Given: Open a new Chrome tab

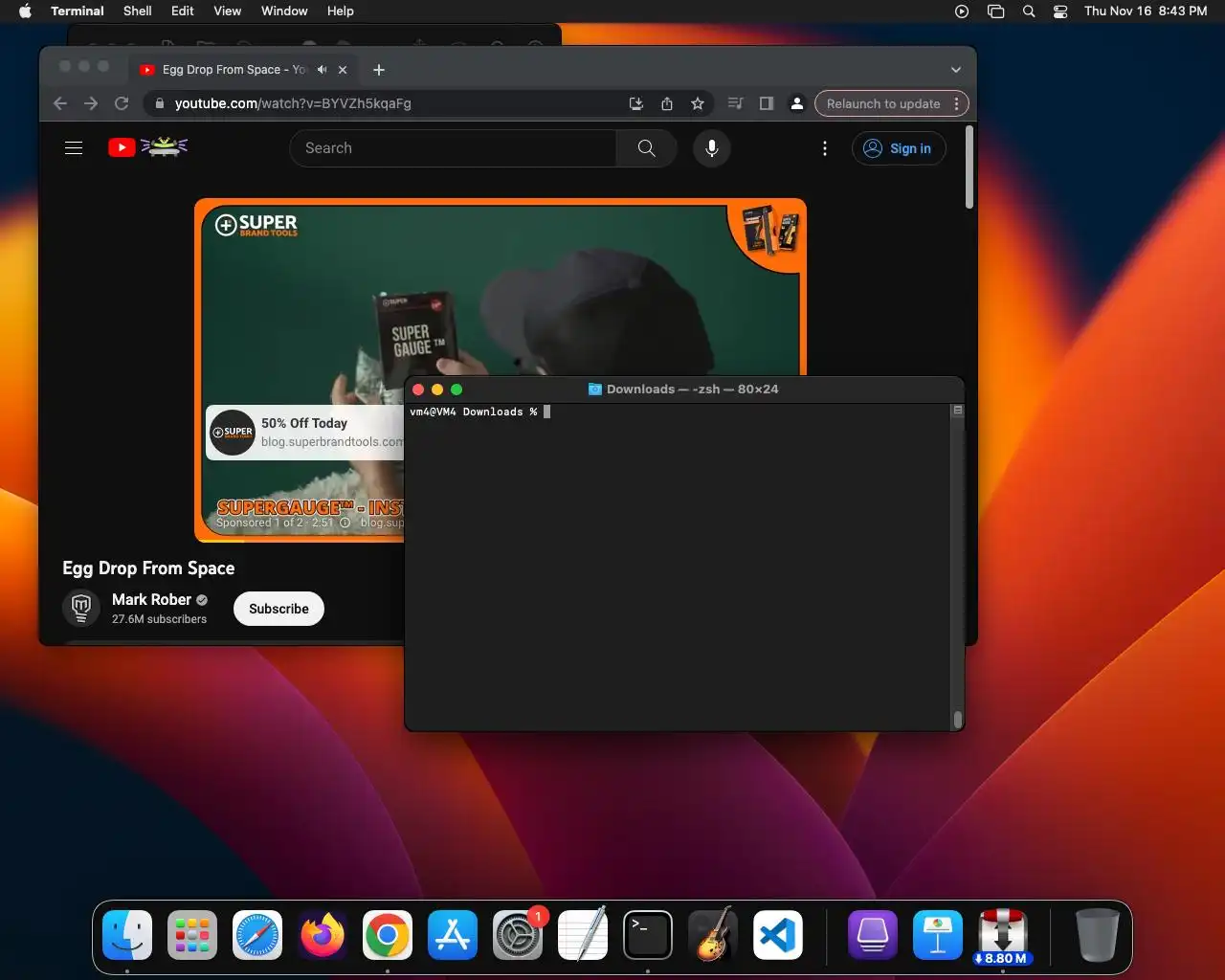Looking at the screenshot, I should [379, 70].
